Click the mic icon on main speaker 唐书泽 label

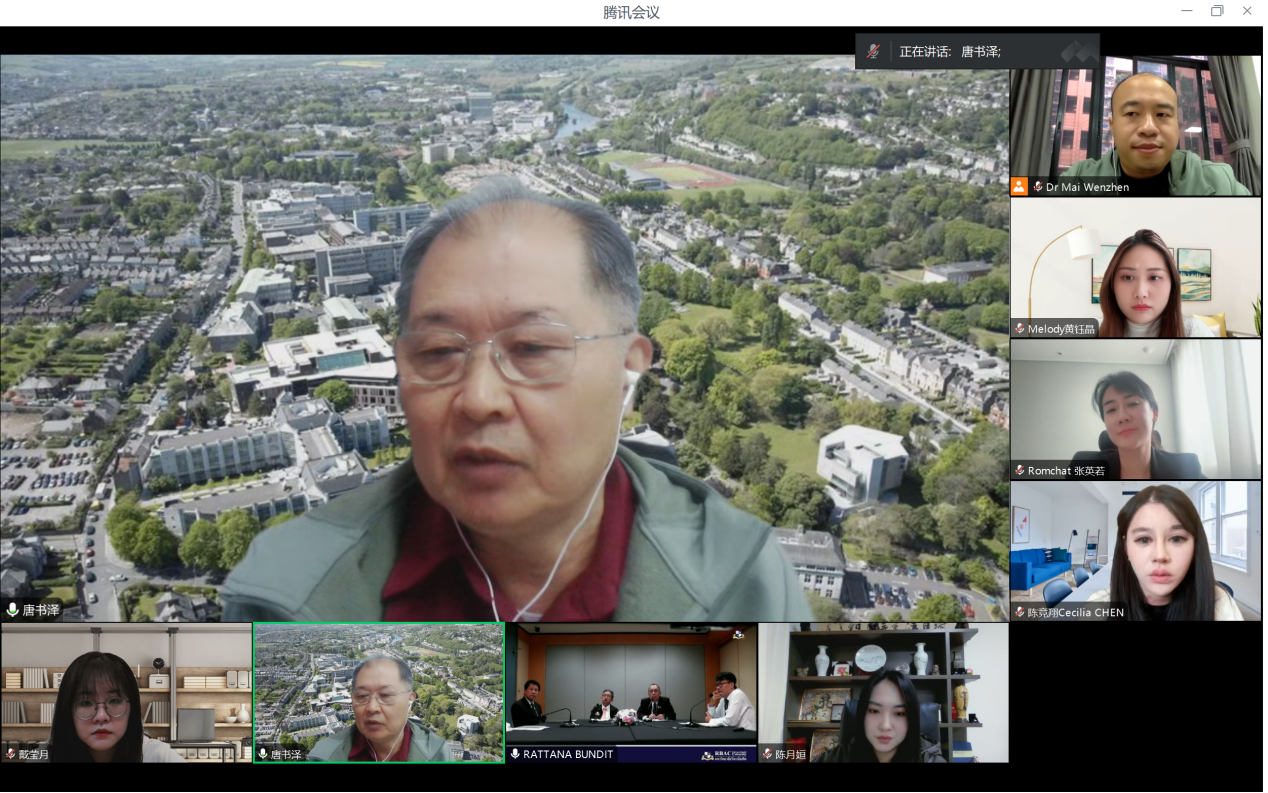click(x=13, y=610)
